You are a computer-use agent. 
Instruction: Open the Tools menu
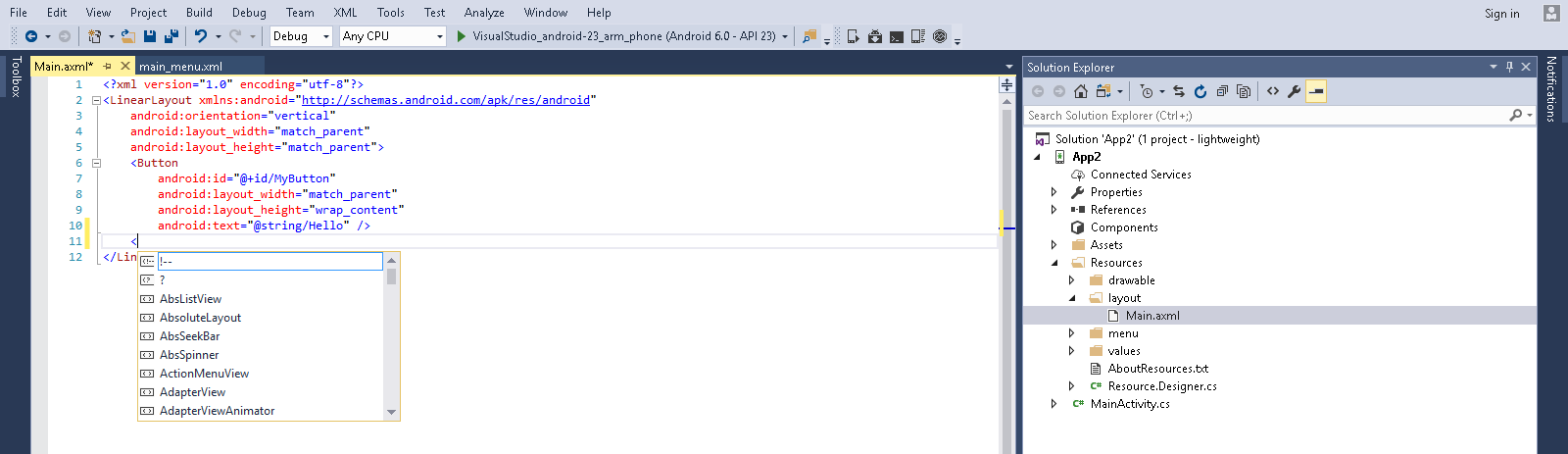click(x=391, y=13)
